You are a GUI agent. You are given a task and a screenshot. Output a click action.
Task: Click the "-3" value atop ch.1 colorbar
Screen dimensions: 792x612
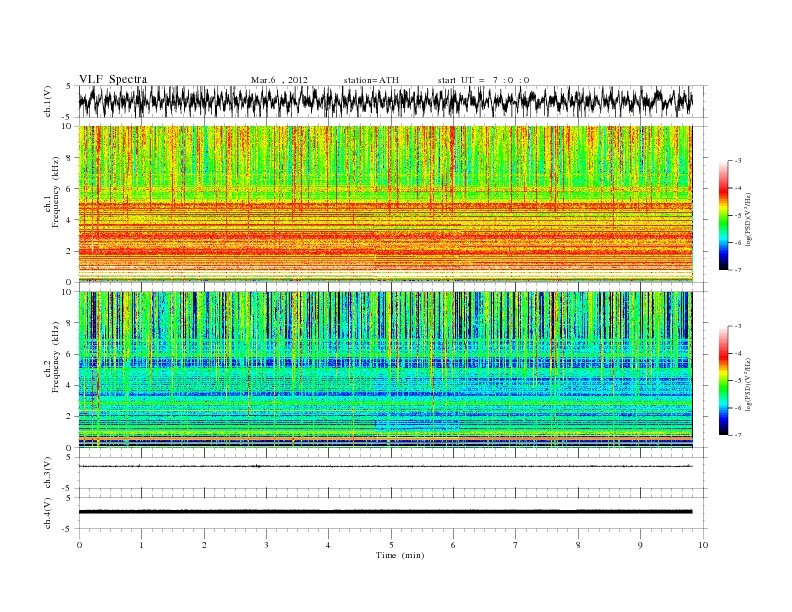tap(738, 161)
